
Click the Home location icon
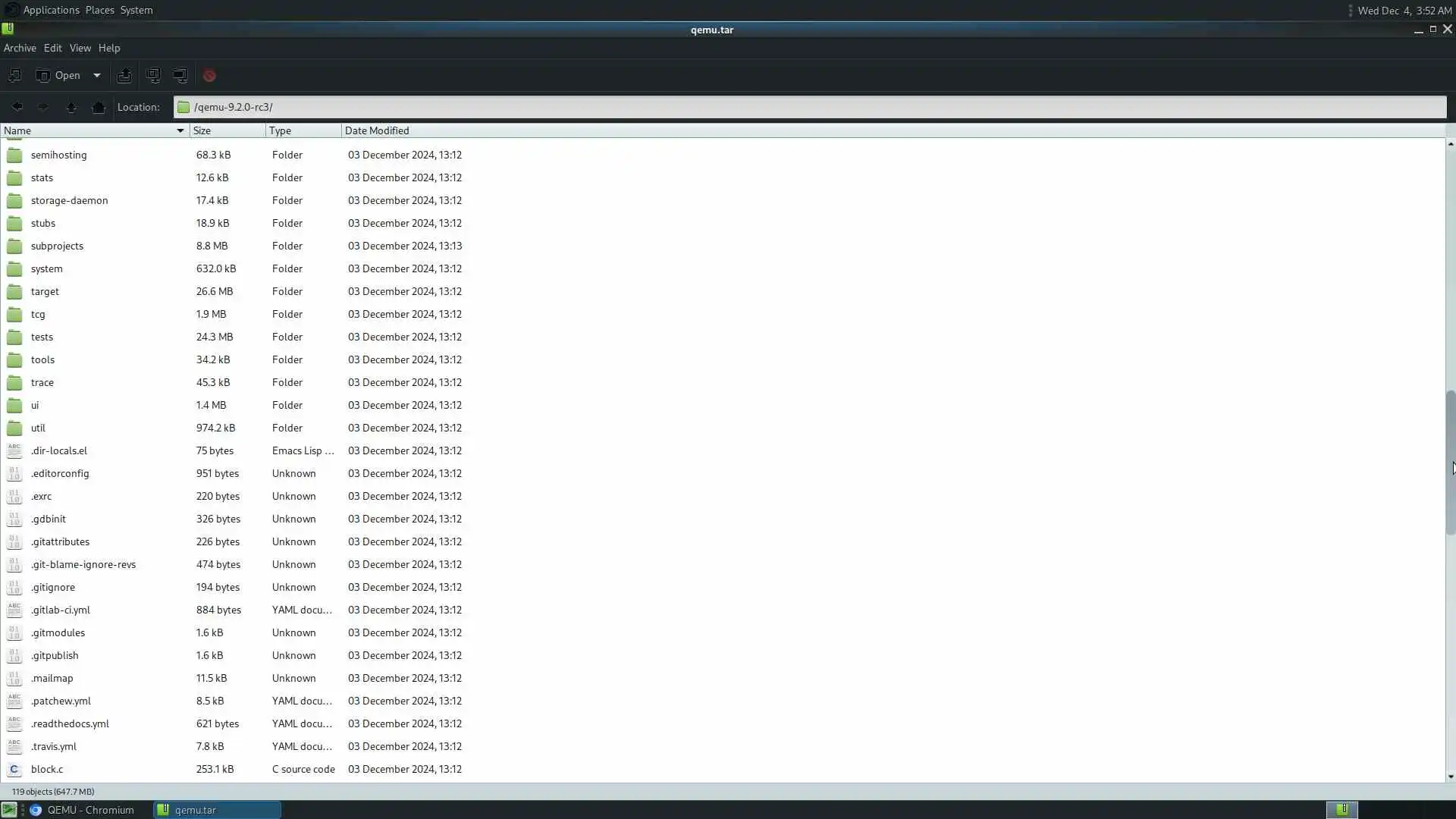(99, 107)
